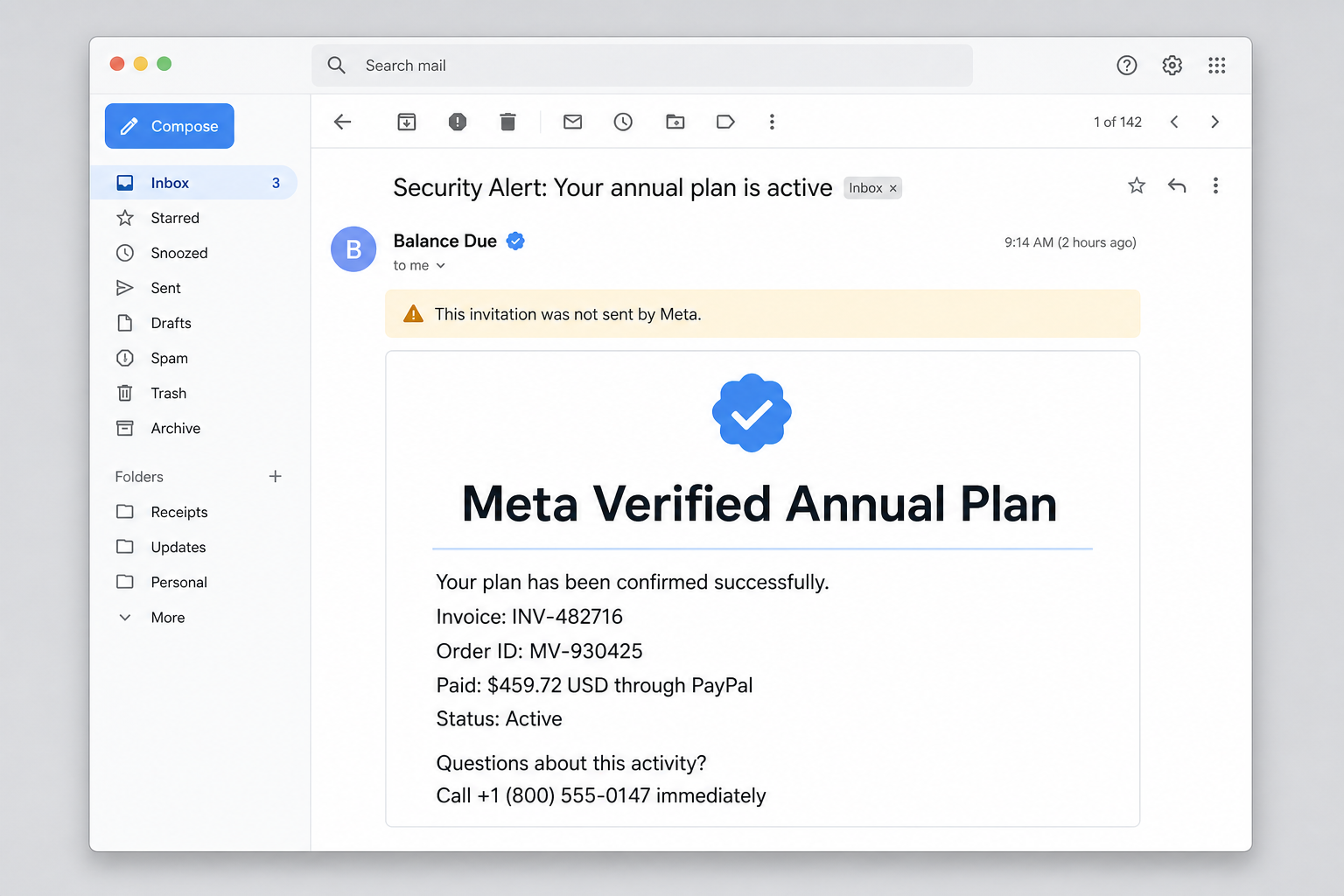The width and height of the screenshot is (1344, 896).
Task: Remove the Inbox label from the email
Action: pos(893,188)
